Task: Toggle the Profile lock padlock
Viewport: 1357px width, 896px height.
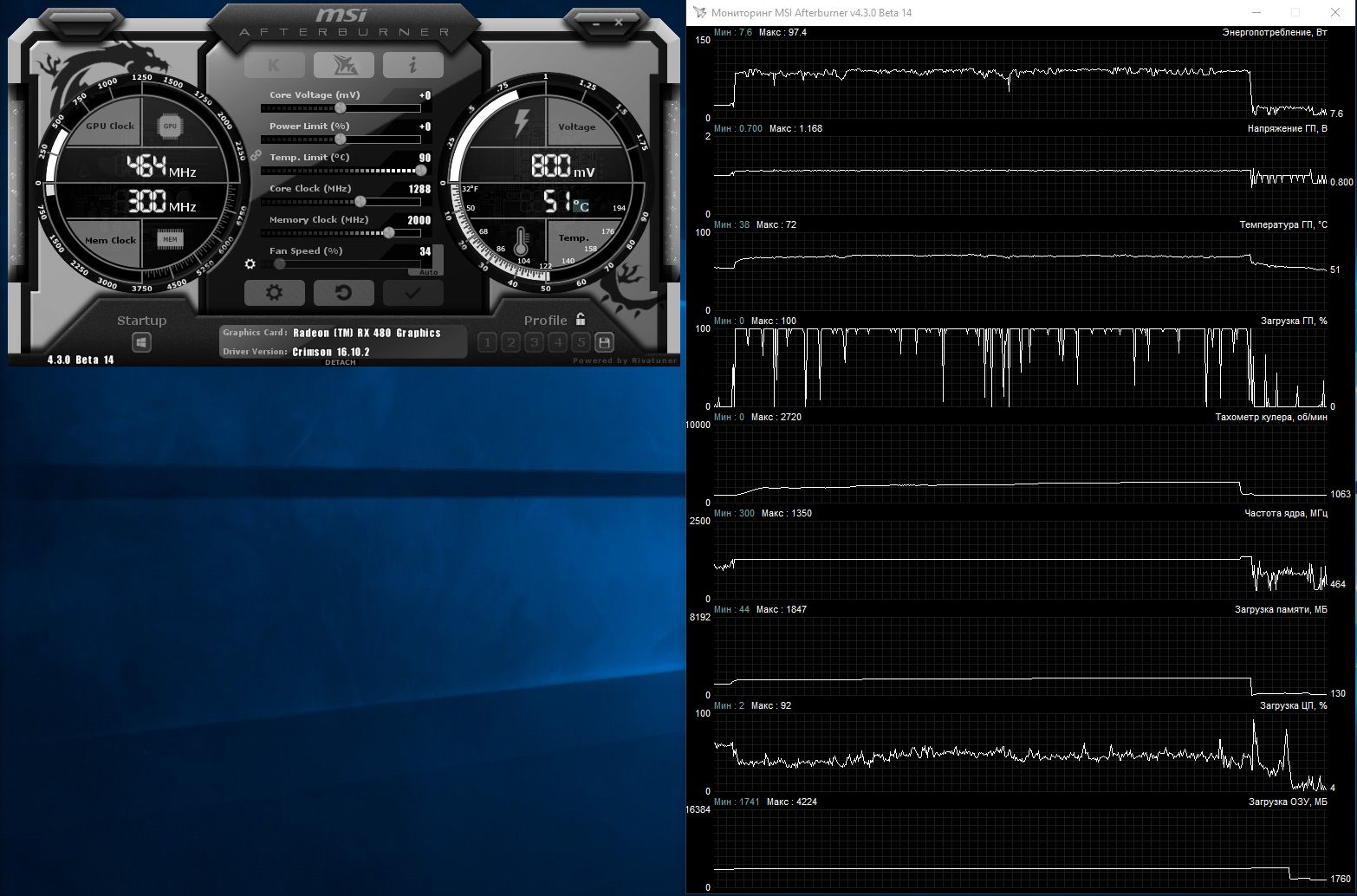Action: (581, 319)
